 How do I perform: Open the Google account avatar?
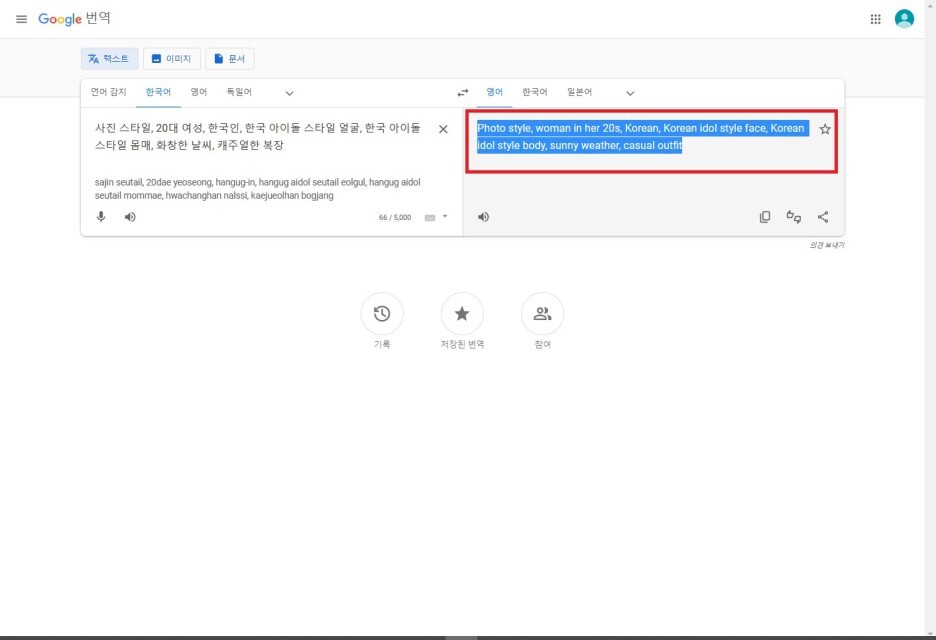[904, 19]
